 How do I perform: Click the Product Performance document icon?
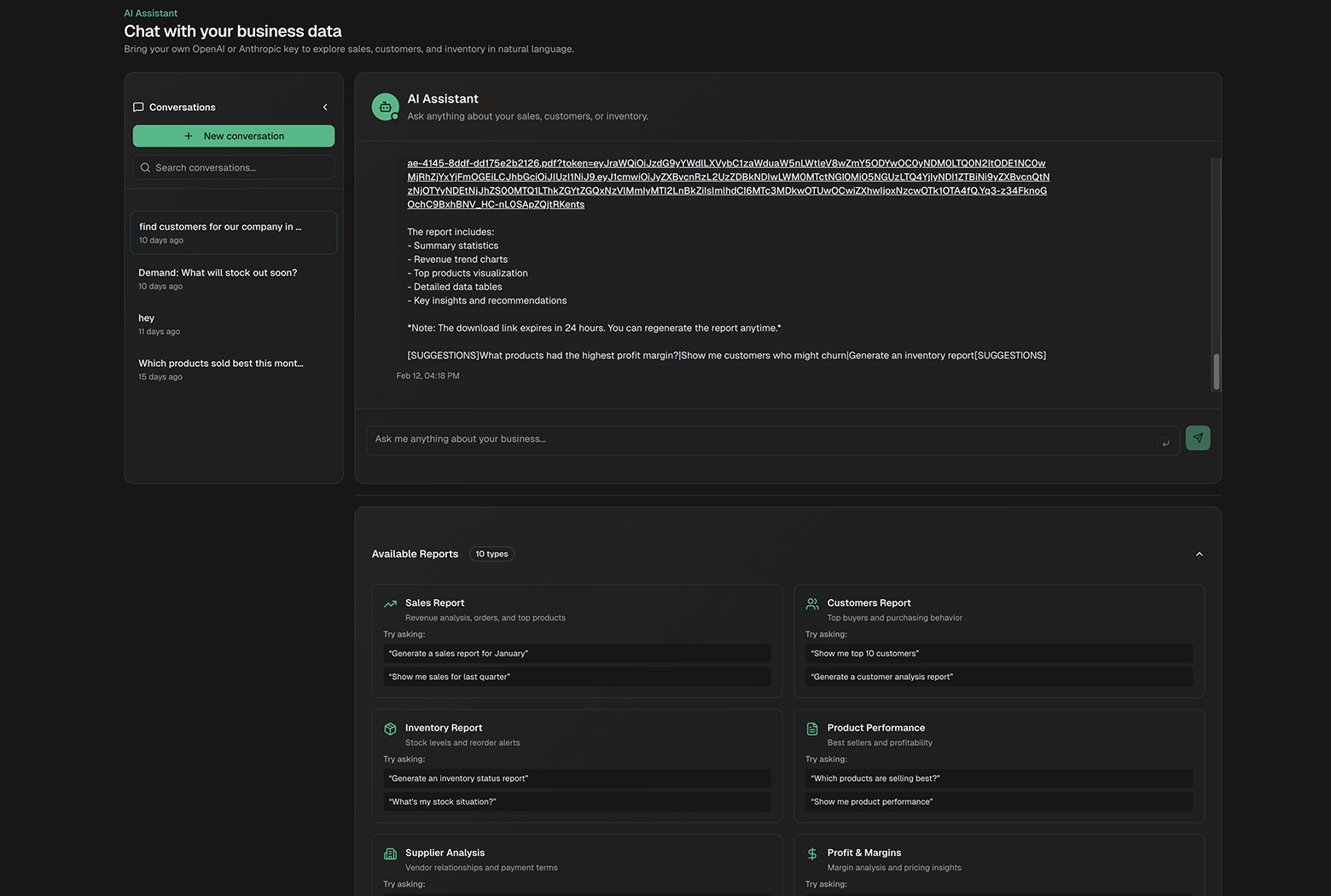click(x=812, y=728)
